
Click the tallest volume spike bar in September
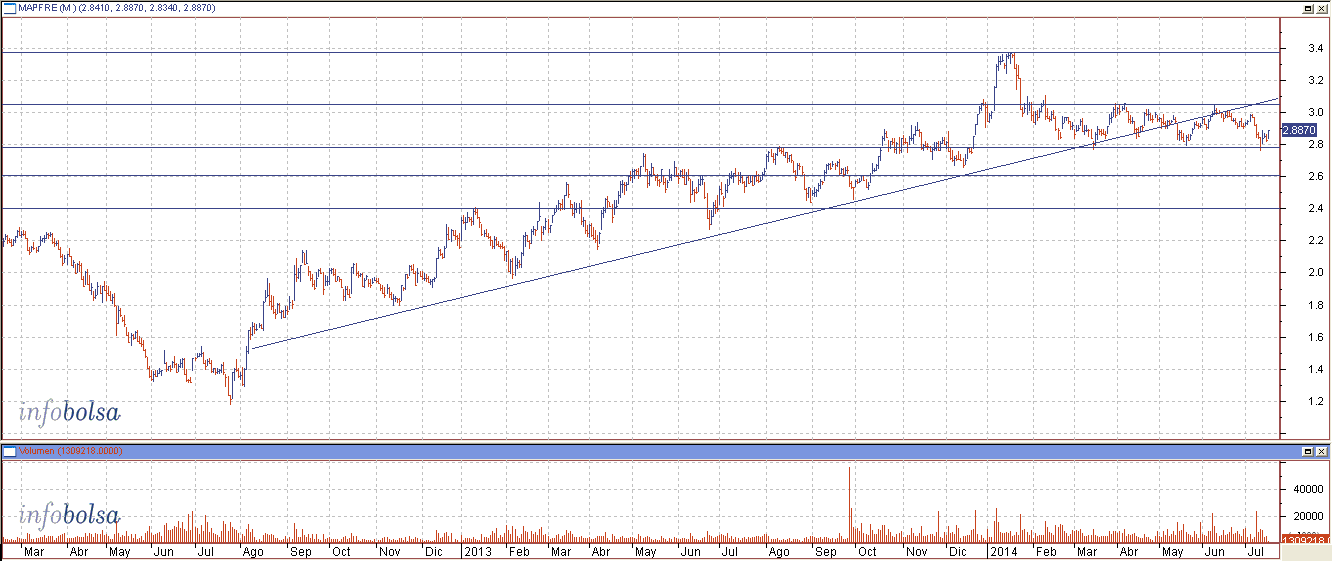pos(849,504)
